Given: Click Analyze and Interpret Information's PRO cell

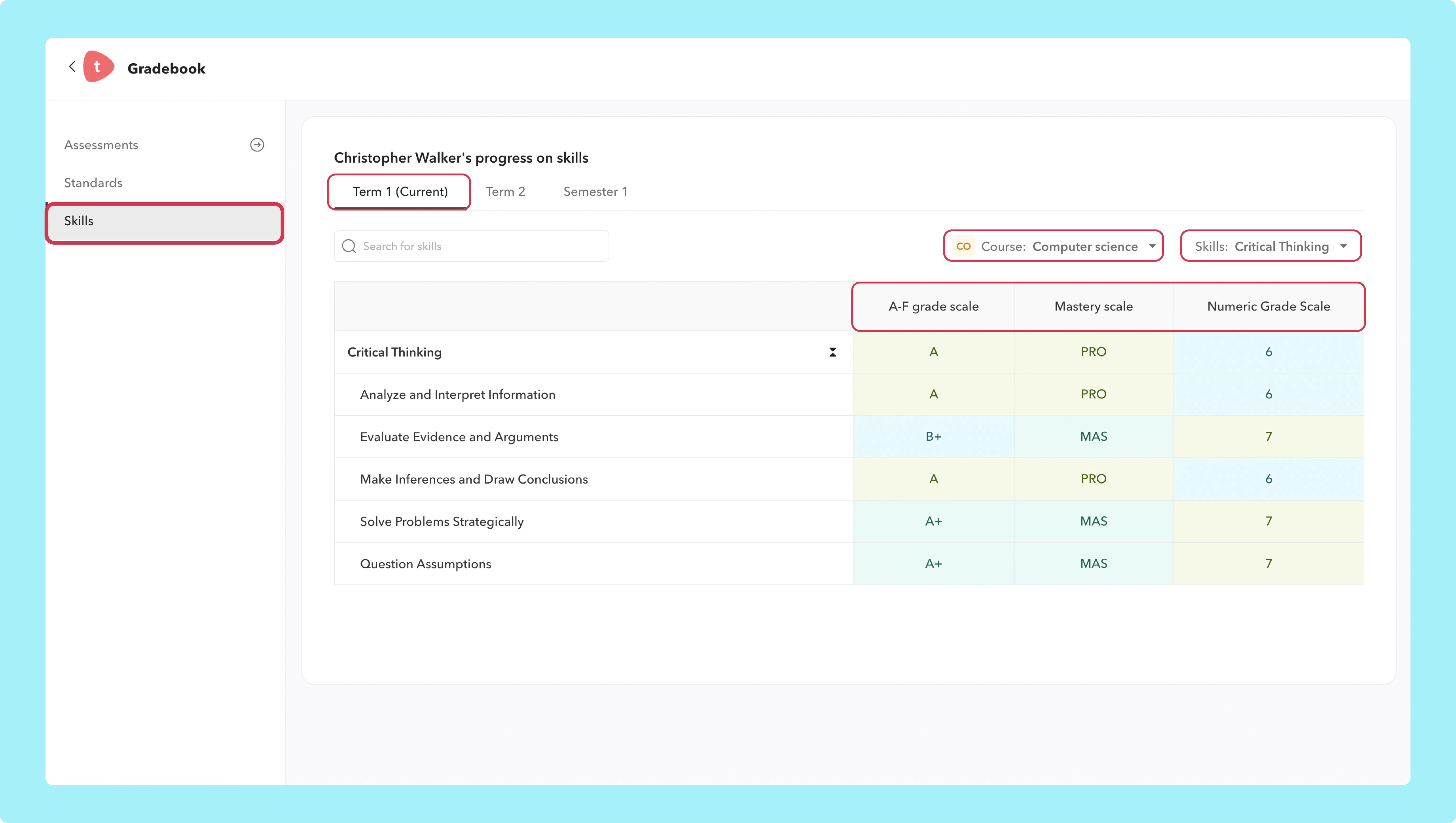Looking at the screenshot, I should 1094,394.
